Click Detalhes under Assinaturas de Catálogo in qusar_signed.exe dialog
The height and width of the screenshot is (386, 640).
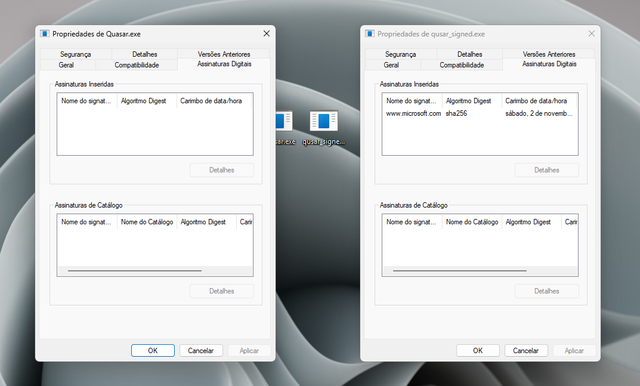(x=547, y=291)
